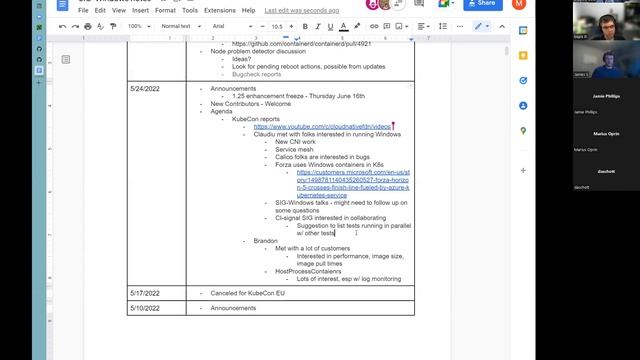Expand the insert image dropdown arrow

click(407, 27)
